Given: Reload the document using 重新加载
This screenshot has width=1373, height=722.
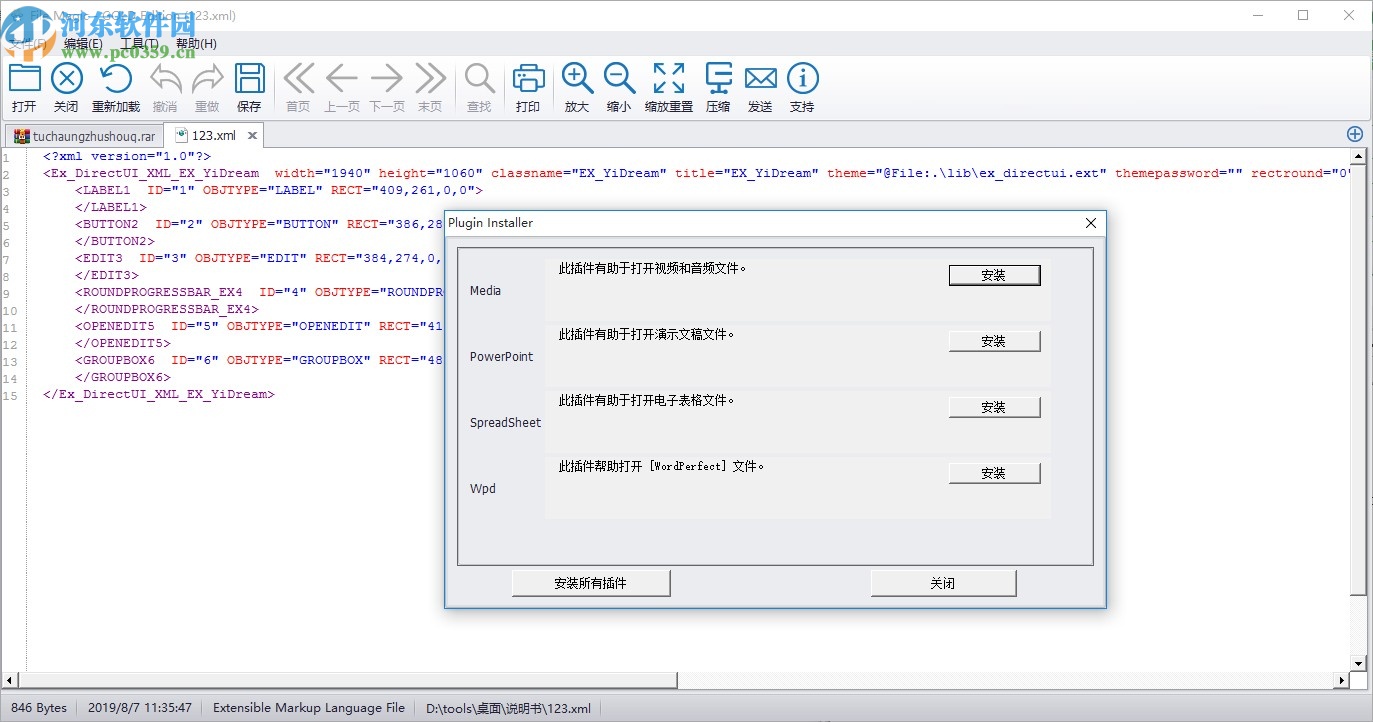Looking at the screenshot, I should pyautogui.click(x=114, y=85).
